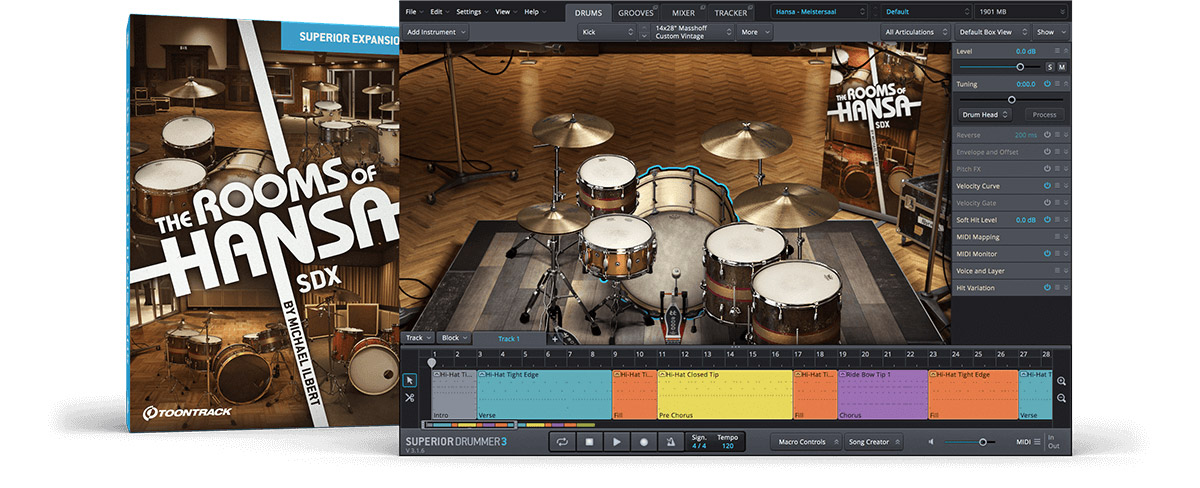Toggle Soft Hit Level power button
Screen dimensions: 1200x488
[1047, 220]
